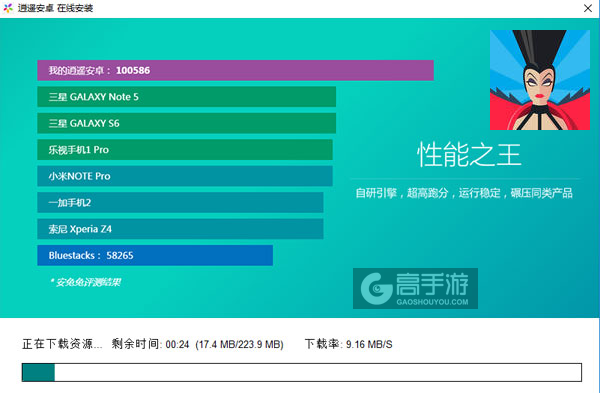The image size is (600, 393).
Task: Click the 17.4 MB/223.9 MB size text
Action: pos(240,344)
